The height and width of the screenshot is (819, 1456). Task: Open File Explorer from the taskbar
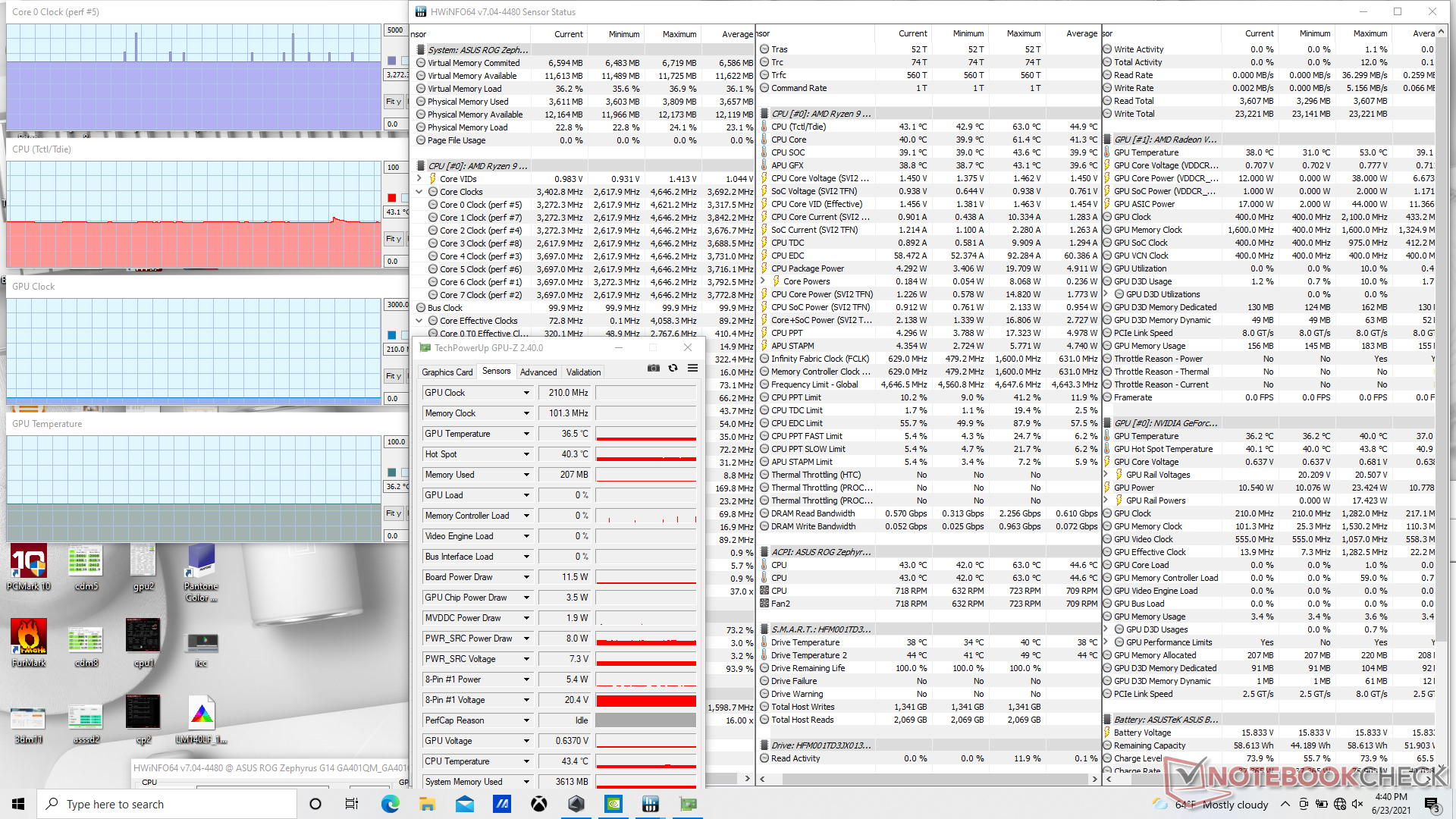pyautogui.click(x=427, y=804)
